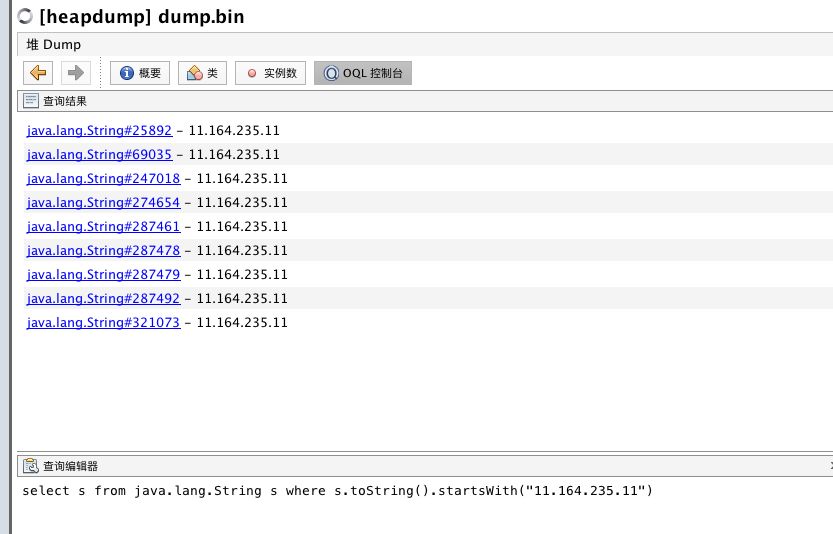Click the java.lang.String#274654 instance link

tap(103, 203)
